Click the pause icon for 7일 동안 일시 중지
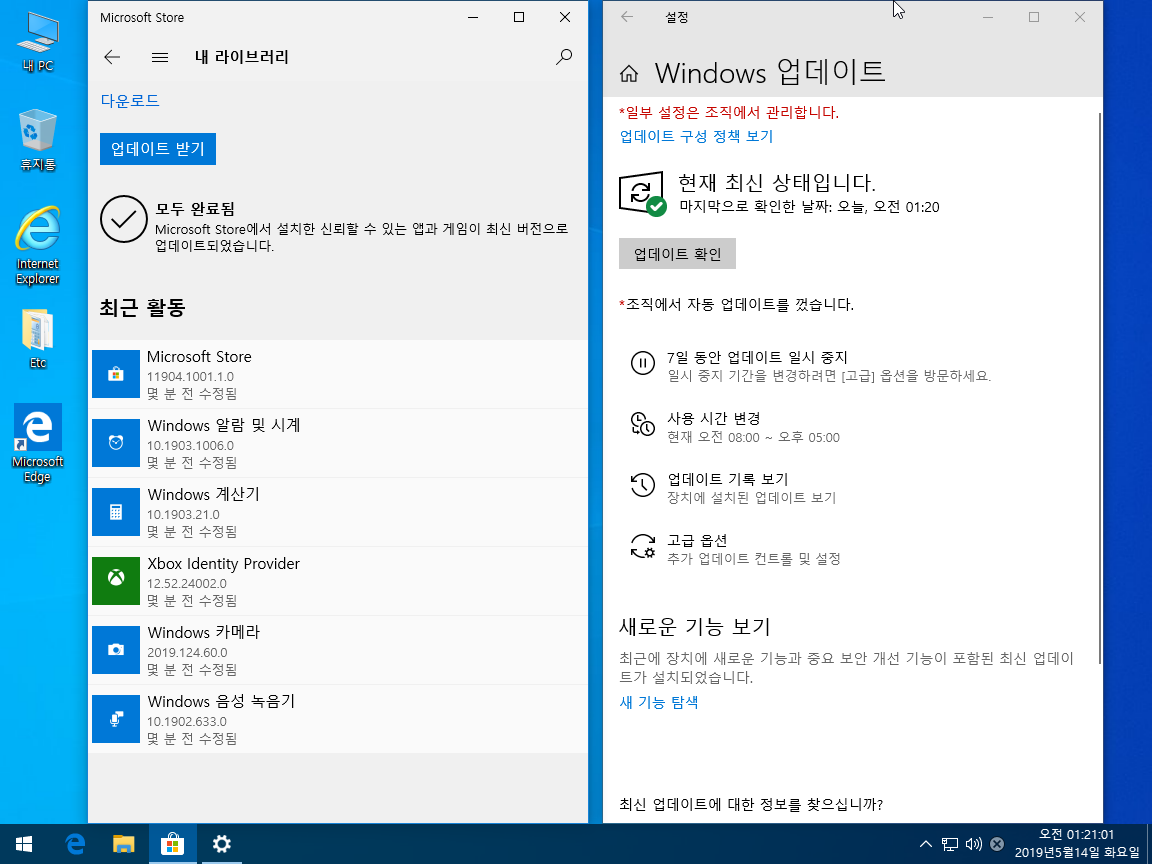This screenshot has height=864, width=1152. point(642,363)
